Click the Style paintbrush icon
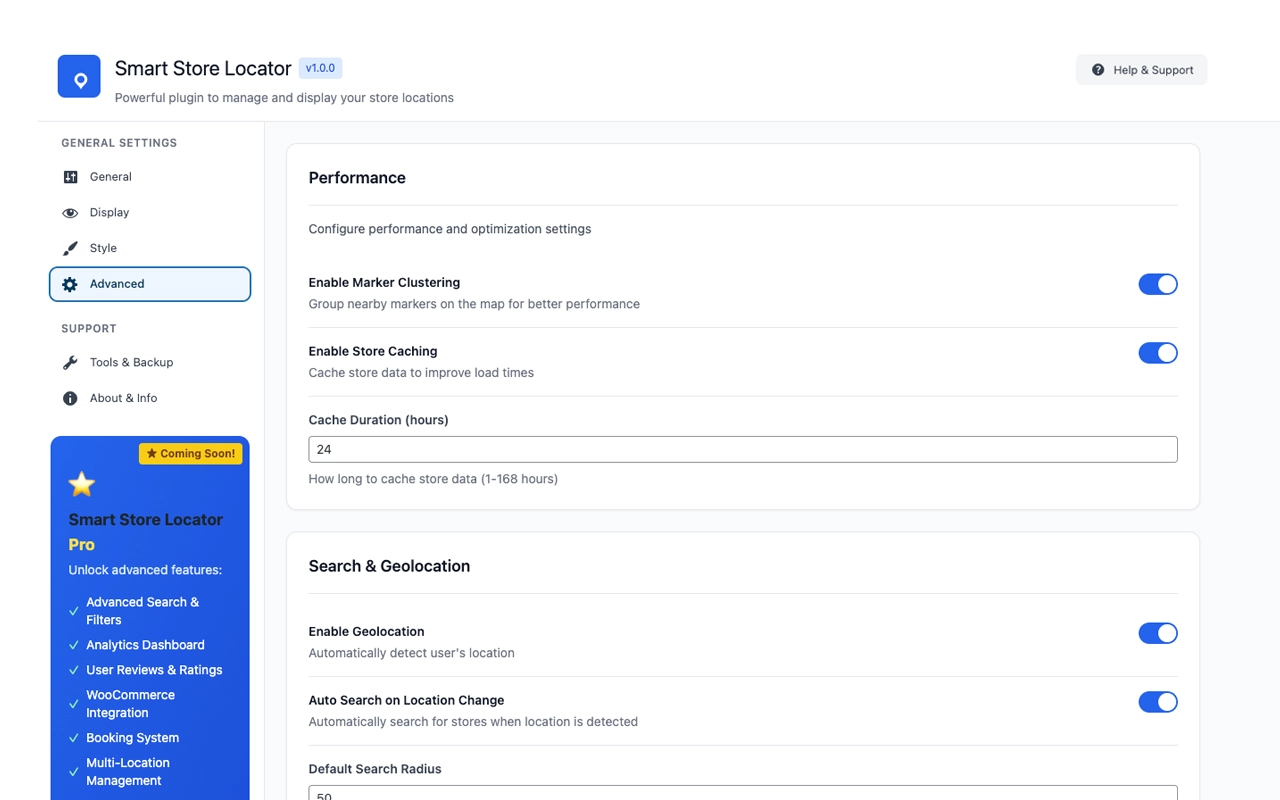 pos(70,248)
